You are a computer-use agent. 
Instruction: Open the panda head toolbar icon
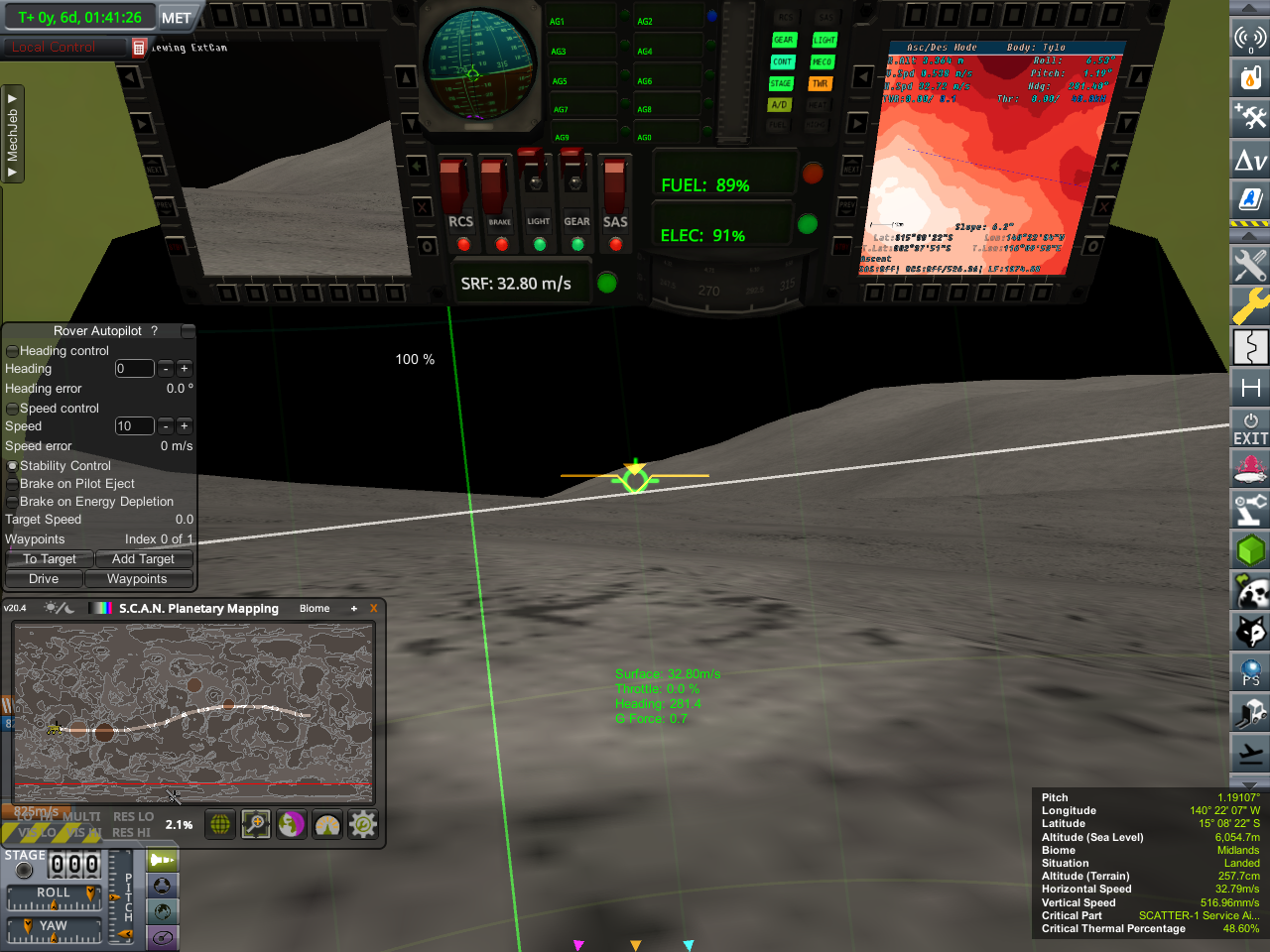pyautogui.click(x=1250, y=591)
